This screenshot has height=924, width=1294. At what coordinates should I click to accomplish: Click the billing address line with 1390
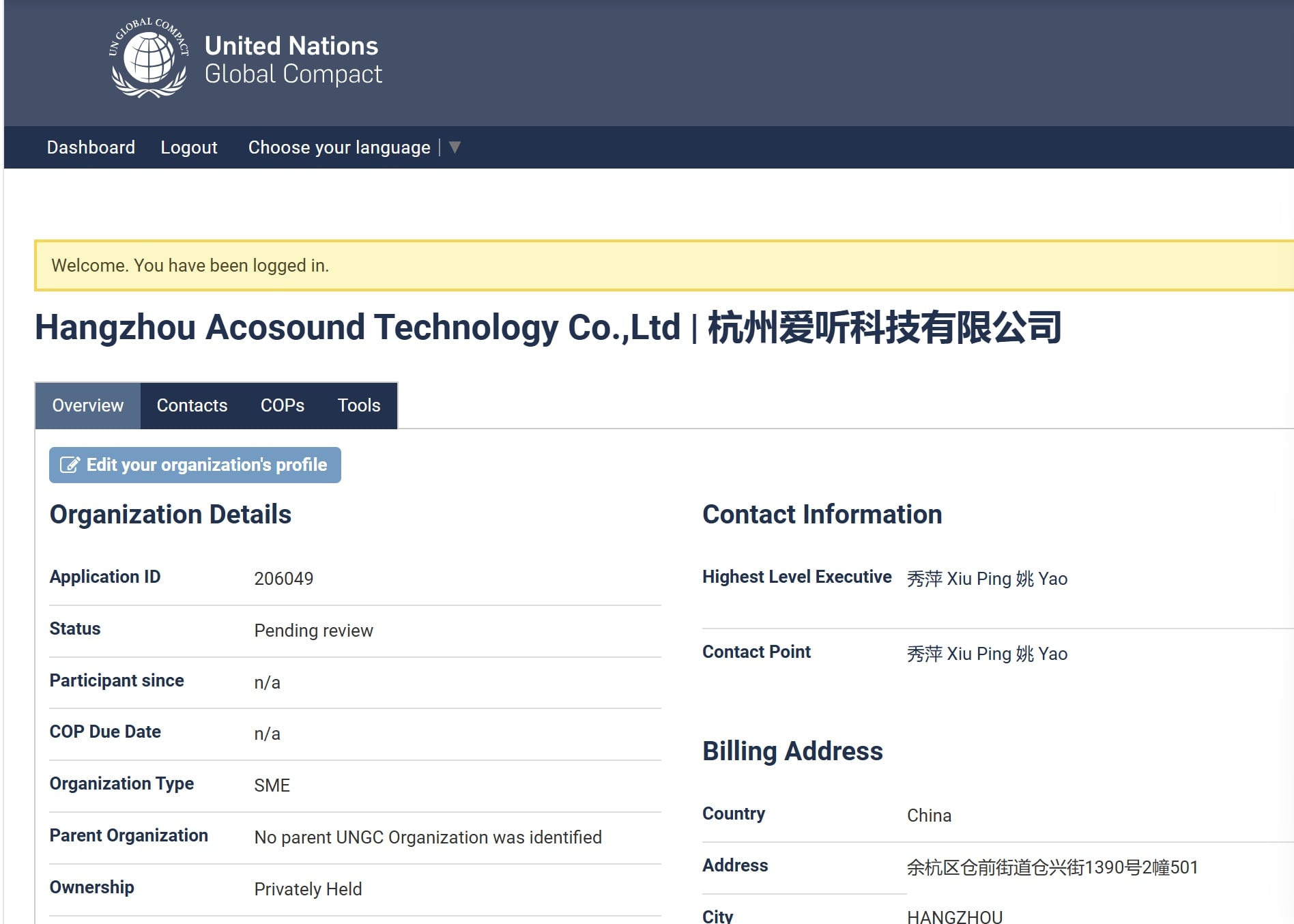tap(1052, 867)
